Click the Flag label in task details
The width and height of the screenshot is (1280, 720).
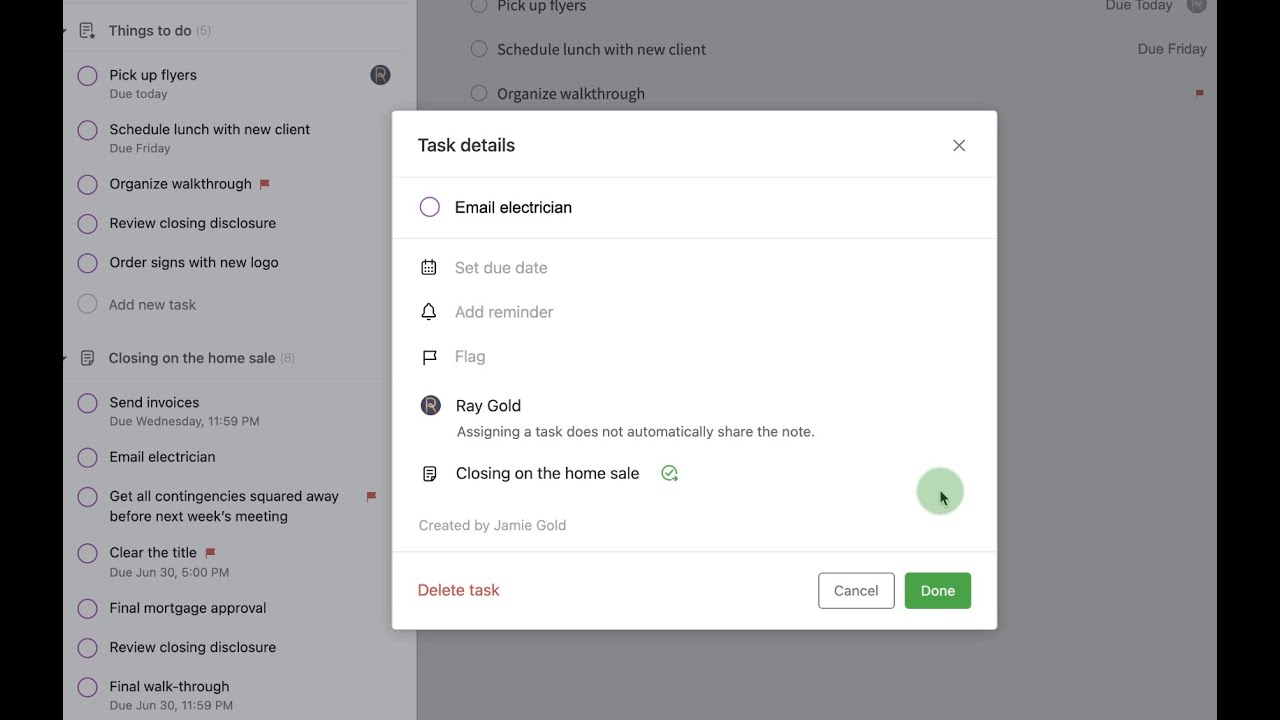[470, 357]
